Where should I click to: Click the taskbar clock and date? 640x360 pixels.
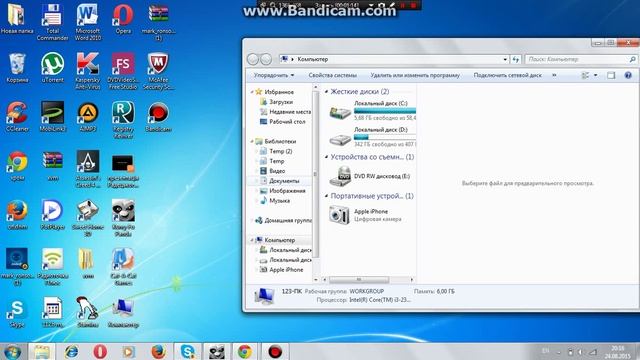tap(617, 352)
